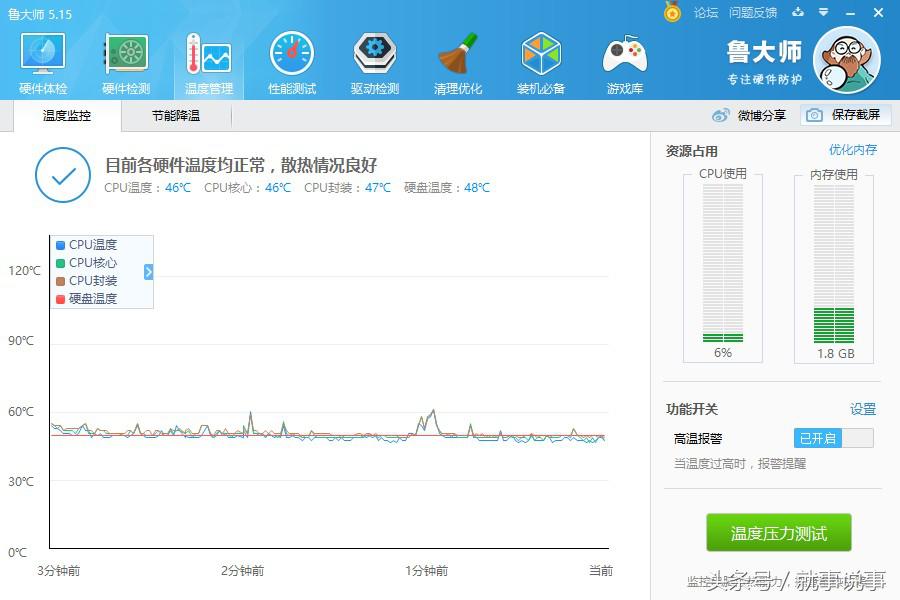900x600 pixels.
Task: Open the 游戏库 game library
Action: 623,60
